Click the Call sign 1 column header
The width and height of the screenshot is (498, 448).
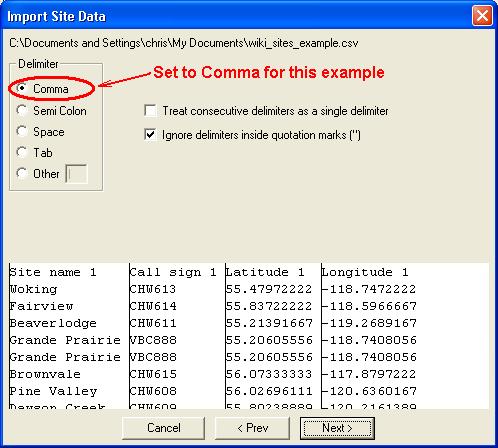point(173,272)
